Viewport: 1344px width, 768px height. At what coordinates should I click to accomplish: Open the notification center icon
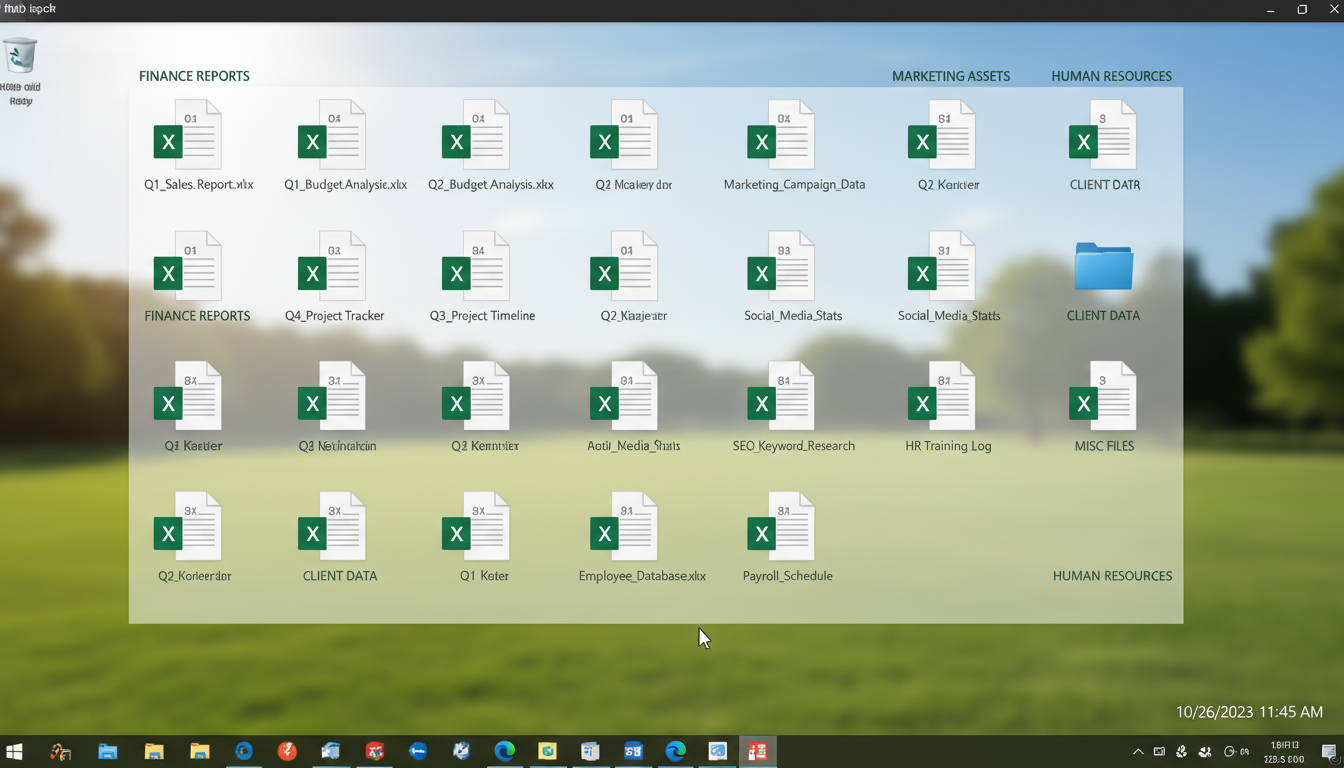click(1328, 752)
